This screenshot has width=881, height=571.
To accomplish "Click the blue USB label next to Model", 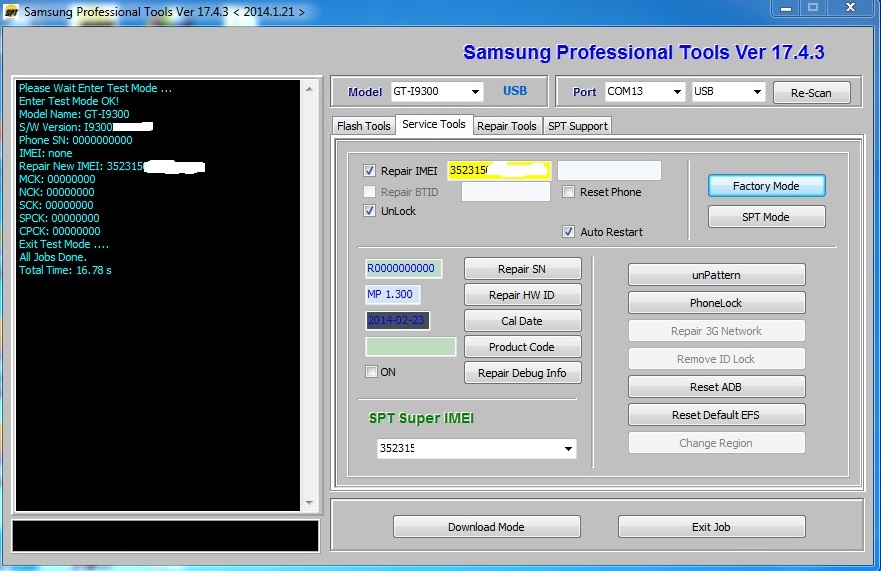I will click(x=515, y=90).
